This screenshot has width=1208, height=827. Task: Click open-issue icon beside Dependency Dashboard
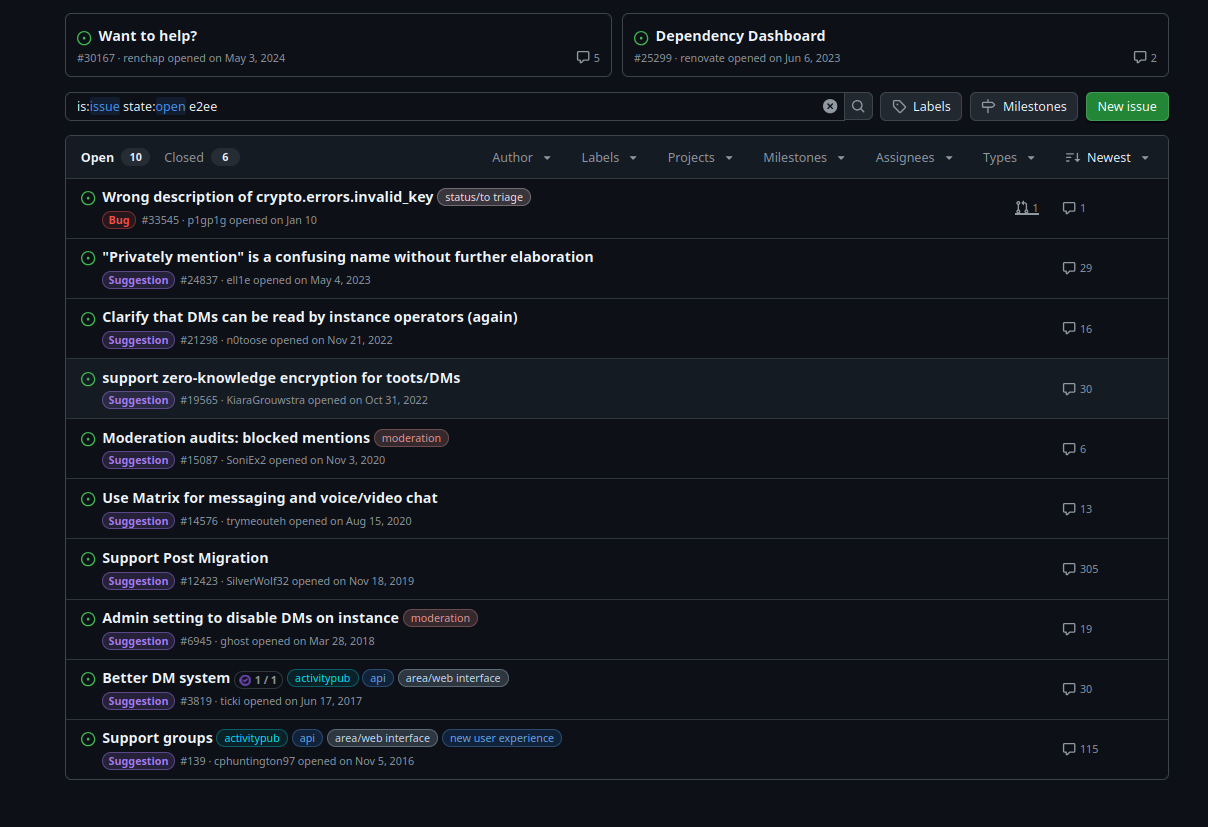click(641, 38)
